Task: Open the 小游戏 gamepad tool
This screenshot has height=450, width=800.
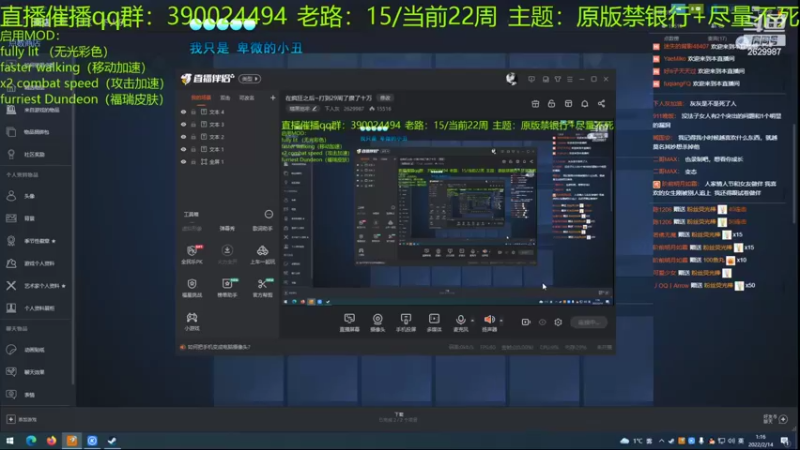Action: pos(192,321)
